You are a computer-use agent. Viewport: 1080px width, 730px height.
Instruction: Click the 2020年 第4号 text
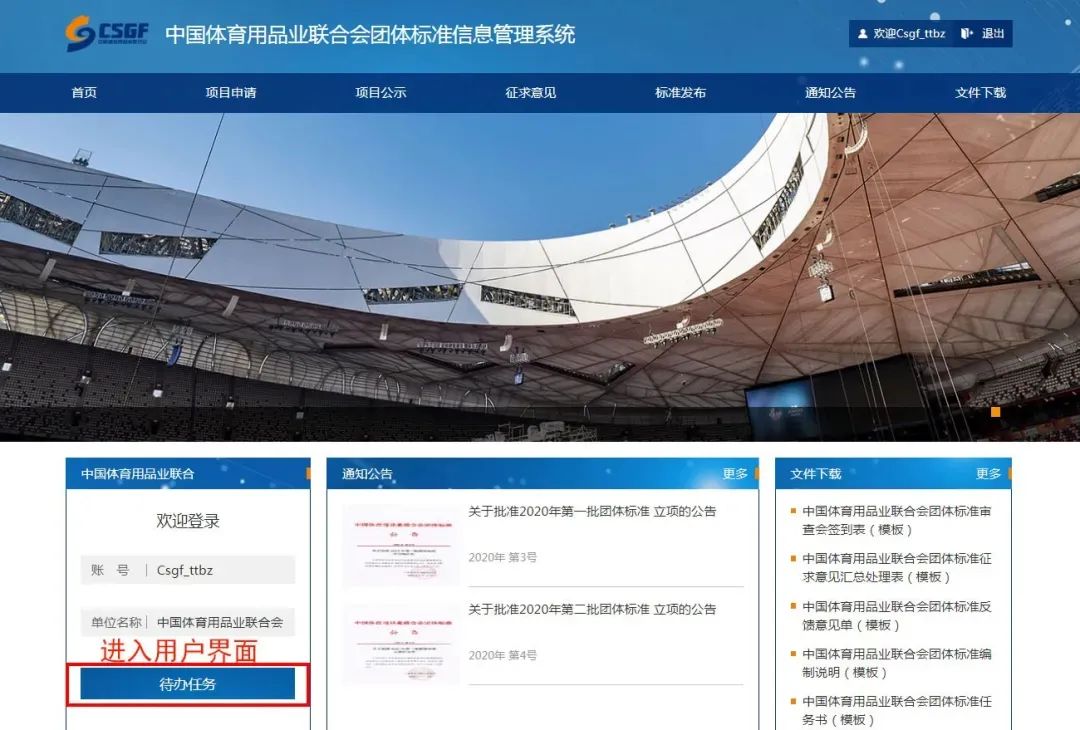(x=502, y=655)
